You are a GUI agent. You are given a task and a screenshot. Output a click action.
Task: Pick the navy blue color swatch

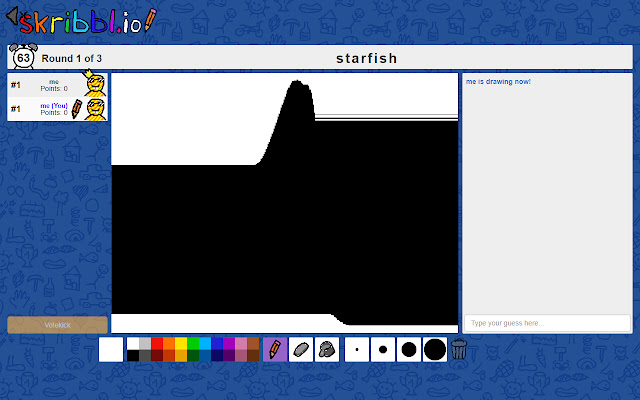[217, 356]
